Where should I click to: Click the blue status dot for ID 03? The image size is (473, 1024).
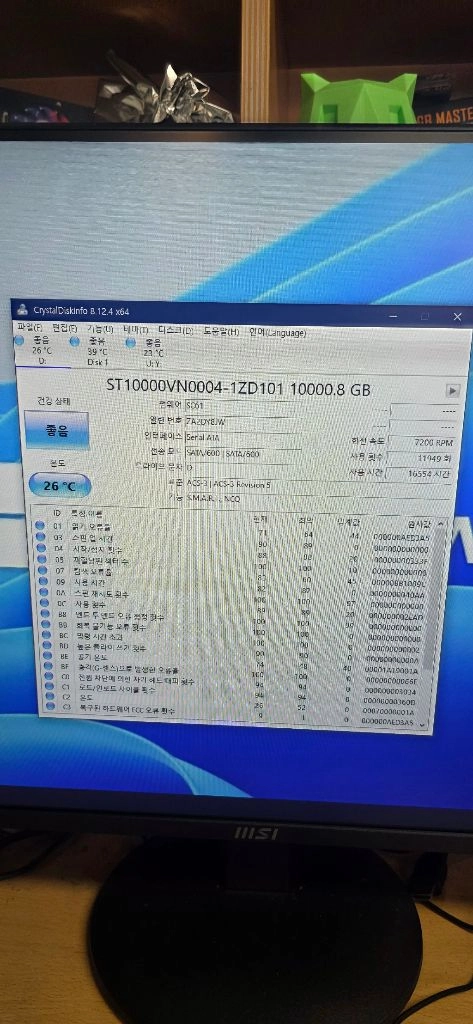coord(41,537)
